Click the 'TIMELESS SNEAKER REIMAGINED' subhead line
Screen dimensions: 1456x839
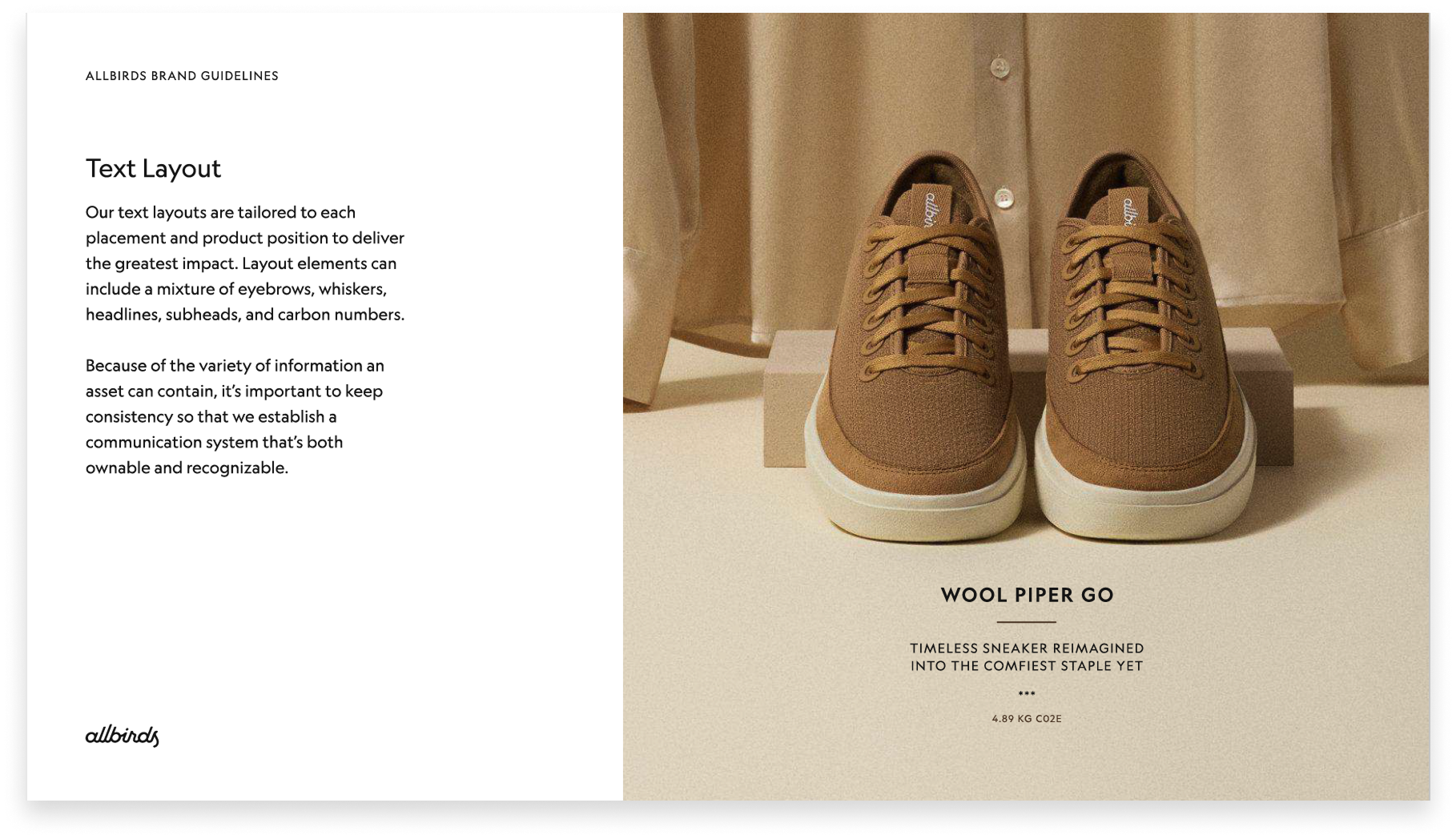tap(1027, 648)
